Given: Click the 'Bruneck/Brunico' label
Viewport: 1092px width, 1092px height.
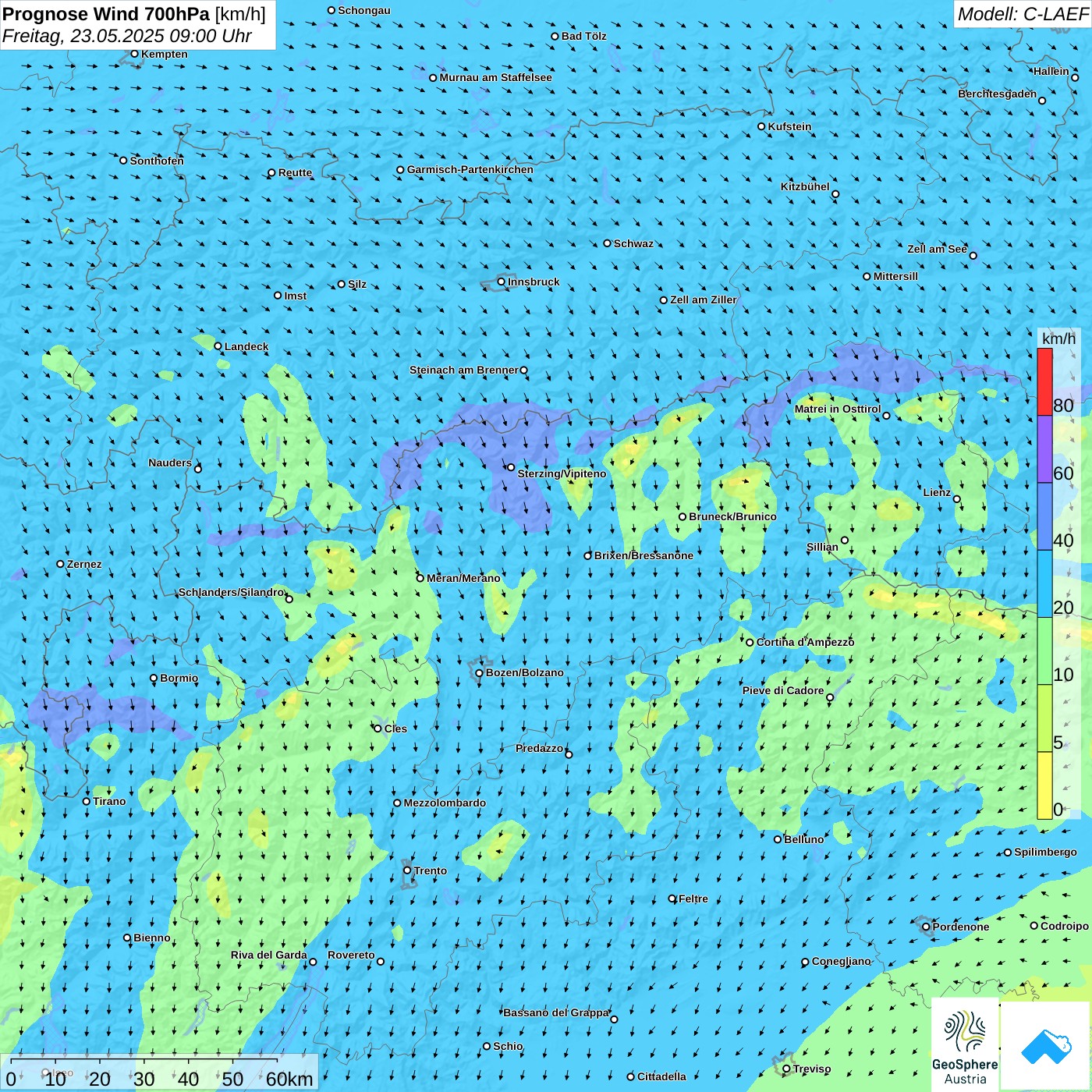Looking at the screenshot, I should click(x=732, y=516).
